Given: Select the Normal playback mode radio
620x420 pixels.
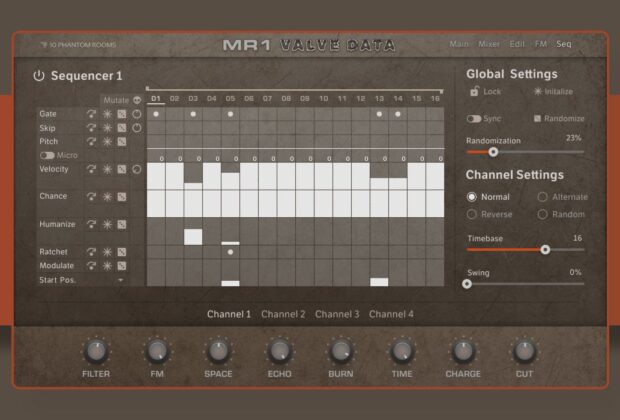Looking at the screenshot, I should (x=472, y=197).
